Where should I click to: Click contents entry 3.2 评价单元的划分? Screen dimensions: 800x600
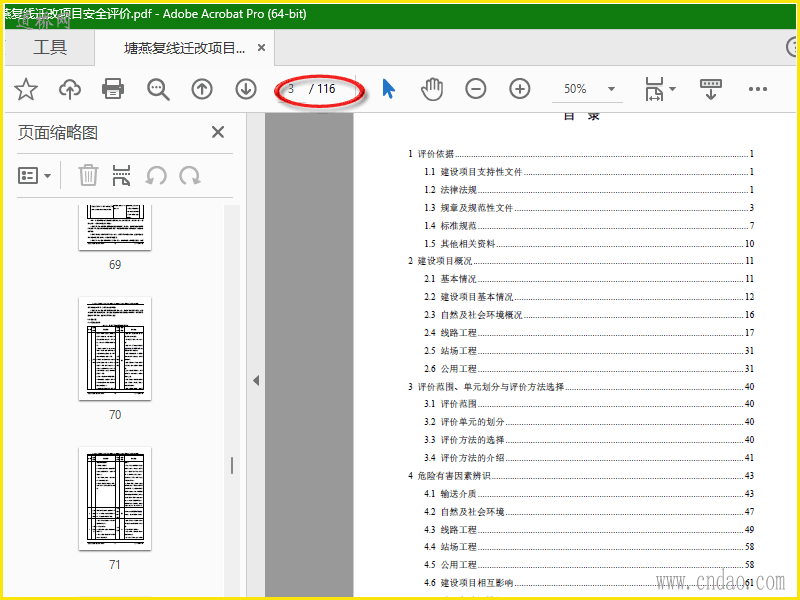[x=589, y=421]
